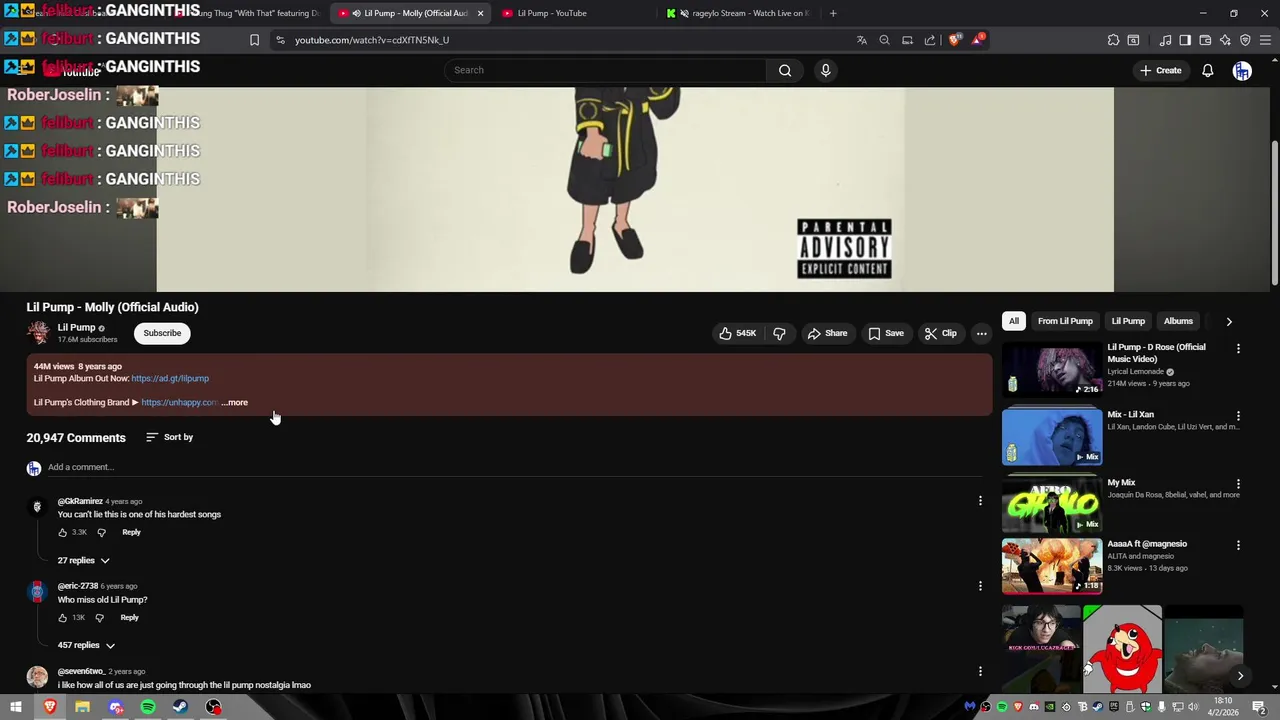This screenshot has width=1280, height=720.
Task: Reply to GkRamirez's comment
Action: pos(131,532)
